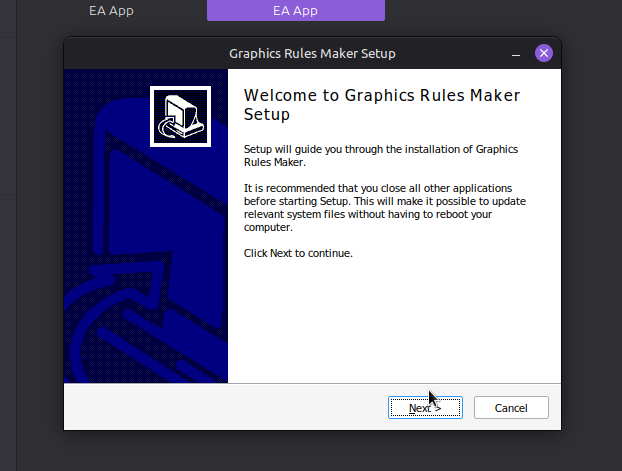
Task: Click the 'Click Next to continue' text
Action: 298,253
